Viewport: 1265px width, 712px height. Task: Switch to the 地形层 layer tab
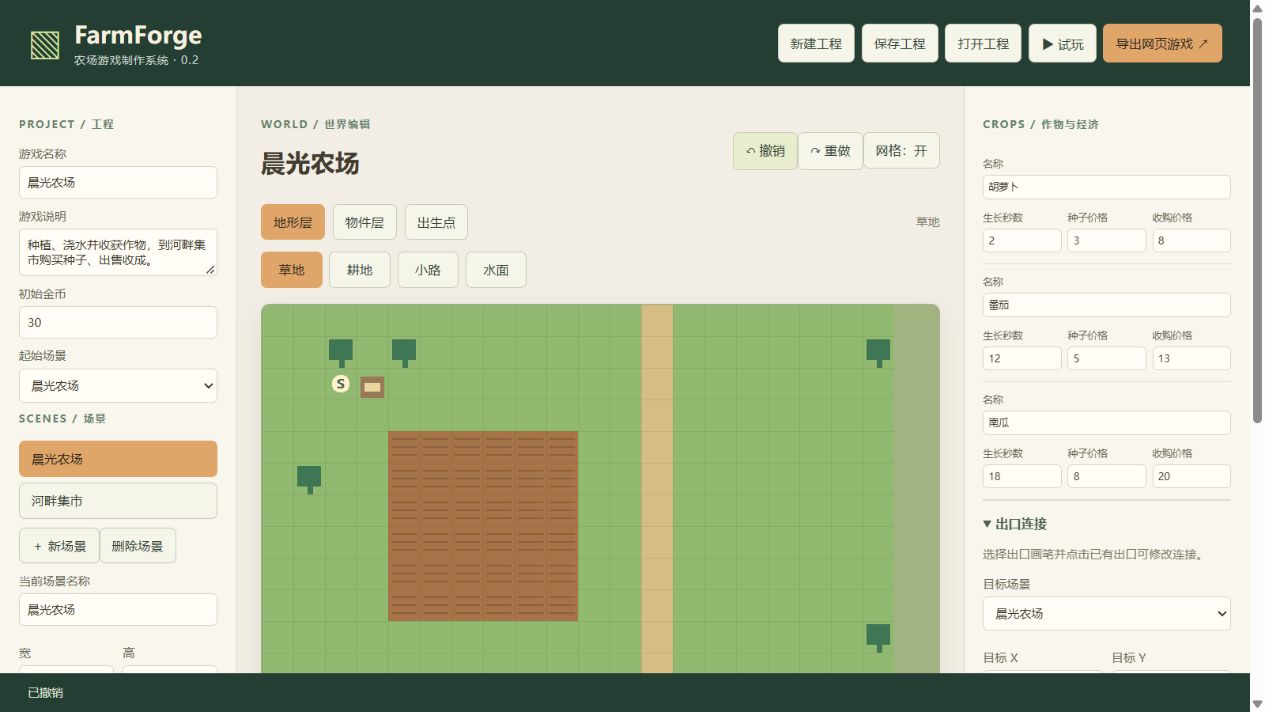point(293,222)
